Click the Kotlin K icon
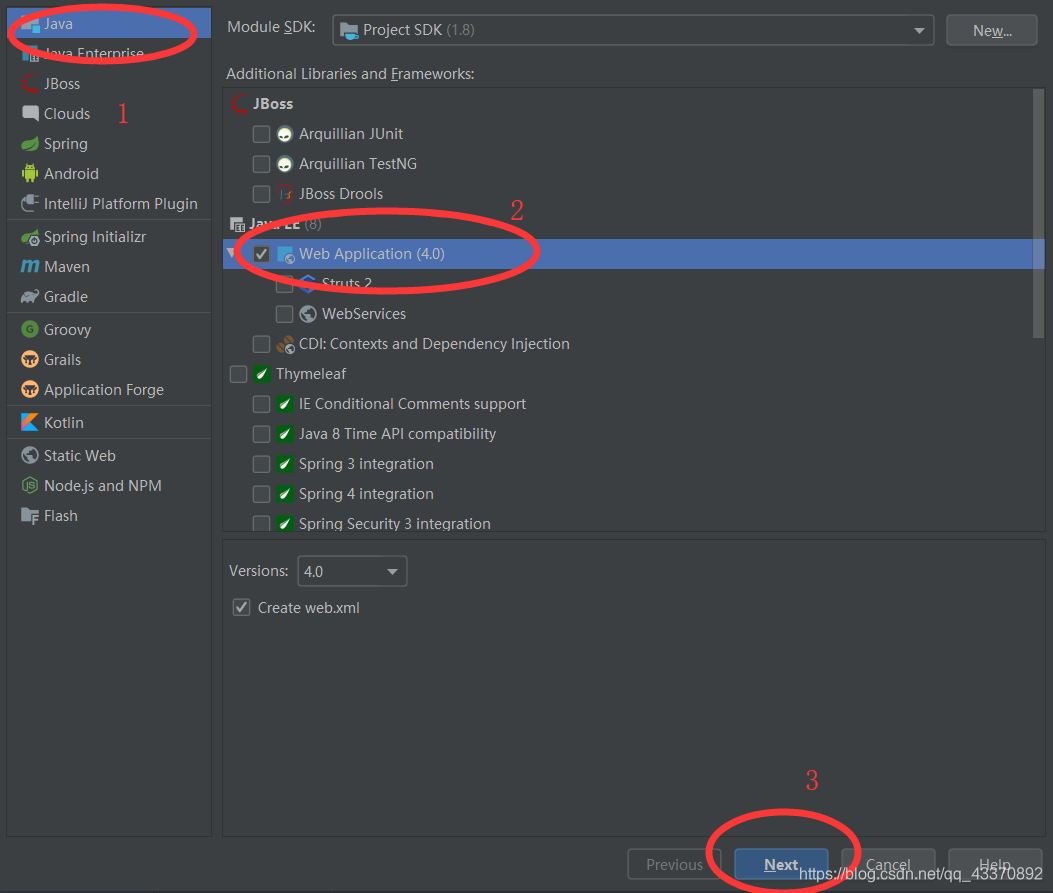Viewport: 1053px width, 893px height. tap(30, 422)
